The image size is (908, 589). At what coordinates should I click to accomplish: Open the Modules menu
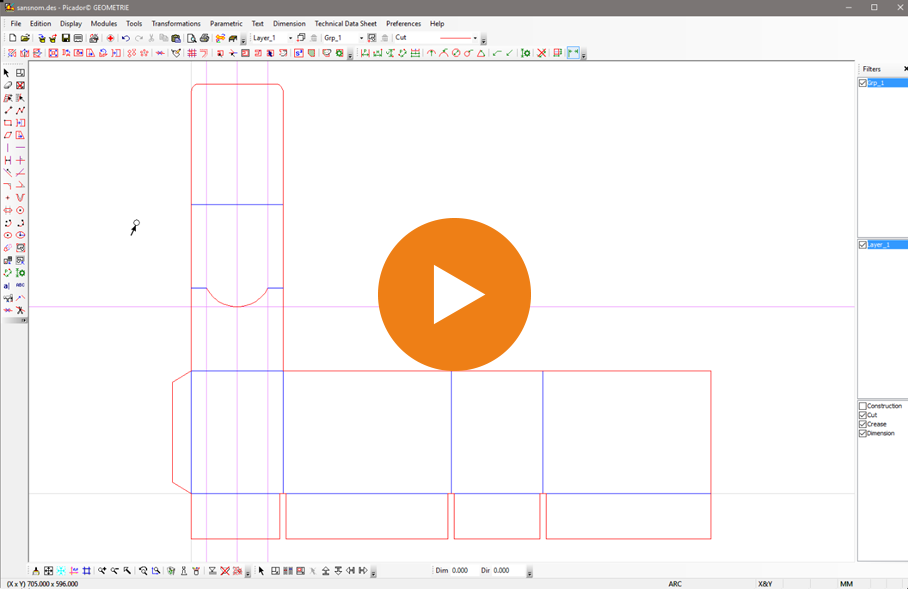tap(104, 24)
